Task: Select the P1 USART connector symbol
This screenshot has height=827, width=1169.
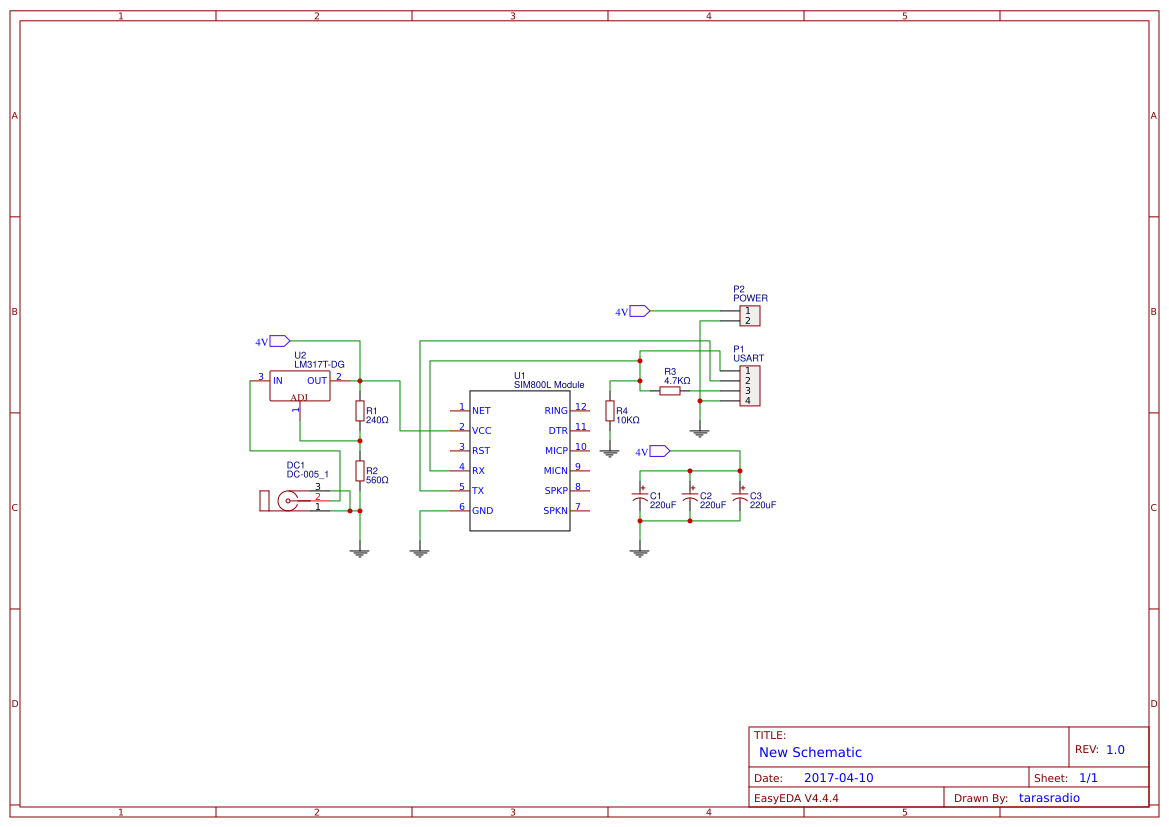Action: tap(750, 384)
